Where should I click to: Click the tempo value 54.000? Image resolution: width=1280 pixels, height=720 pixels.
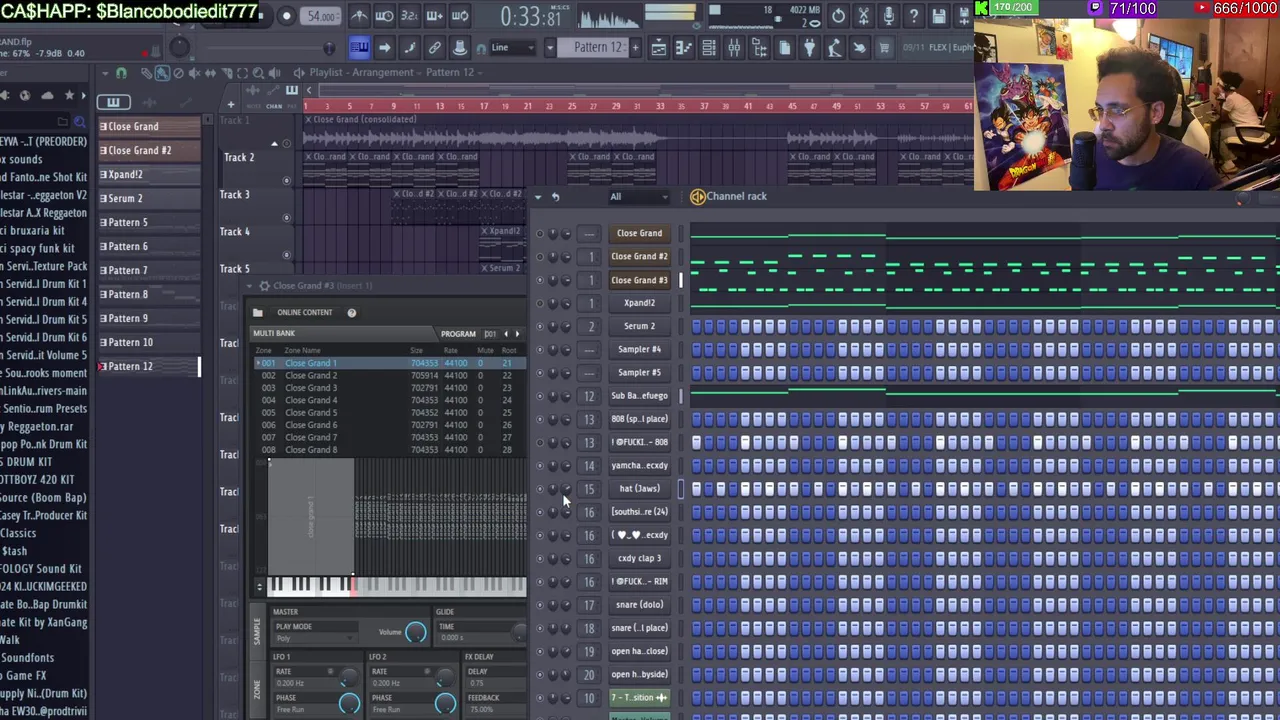321,16
